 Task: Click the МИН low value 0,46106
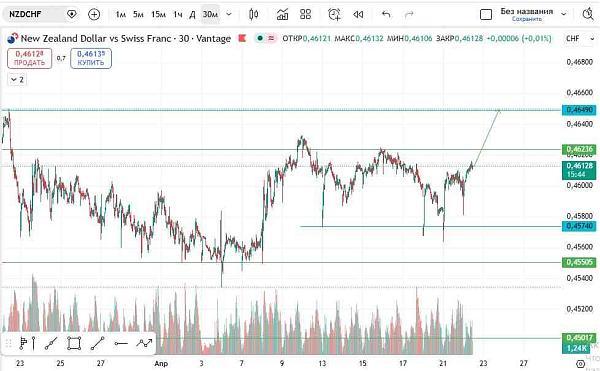418,38
